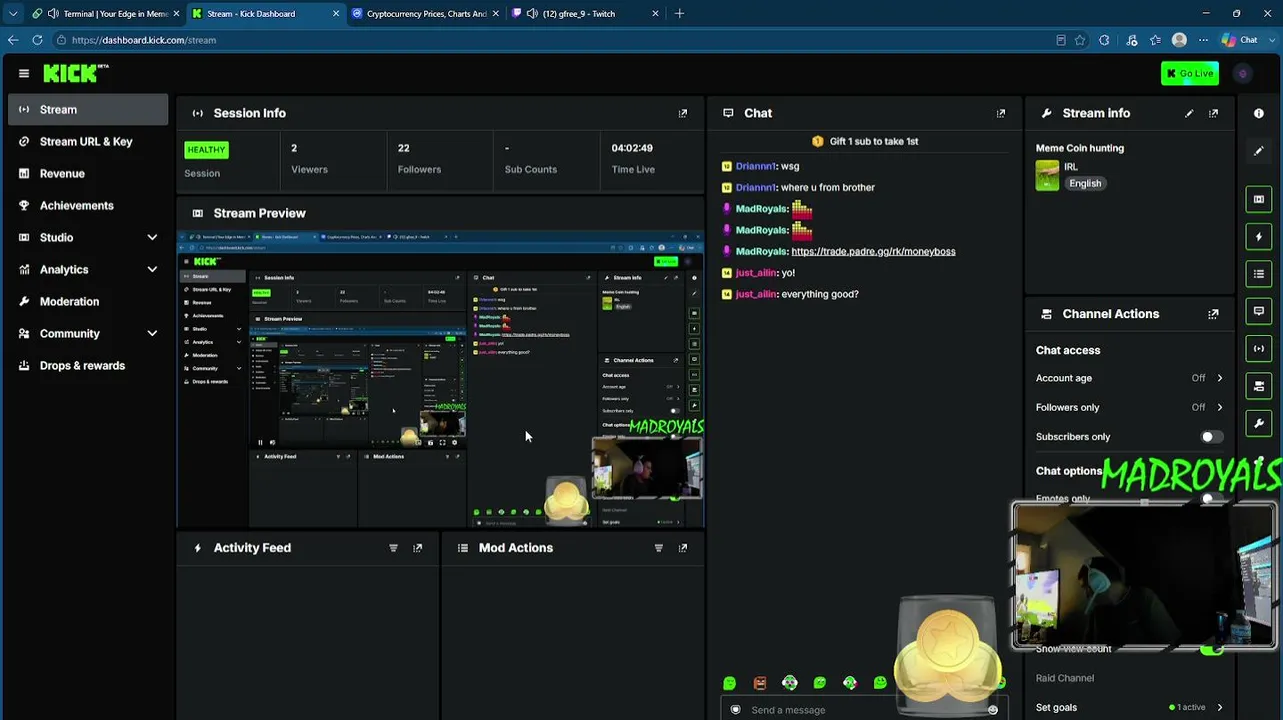Toggle the activity feed lightning icon in right rail

[x=1259, y=237]
